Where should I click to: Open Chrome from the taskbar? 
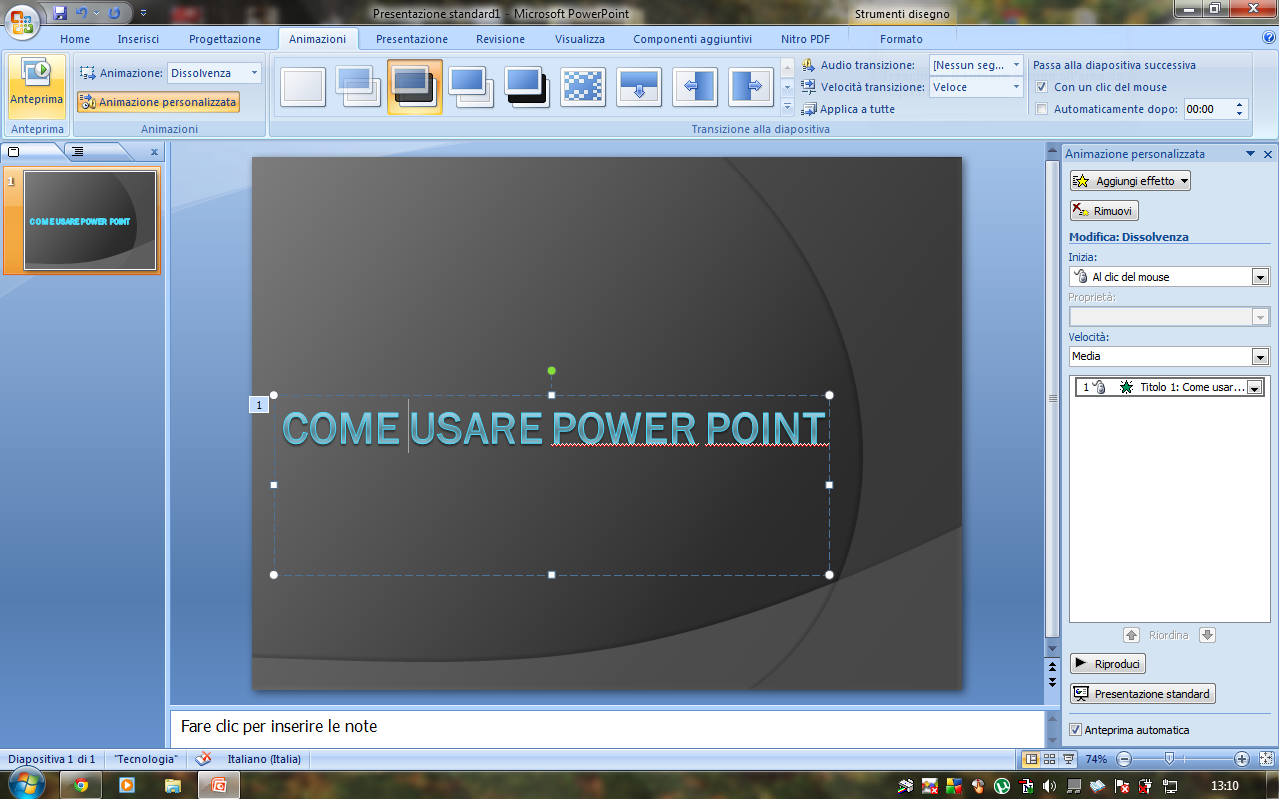(81, 785)
